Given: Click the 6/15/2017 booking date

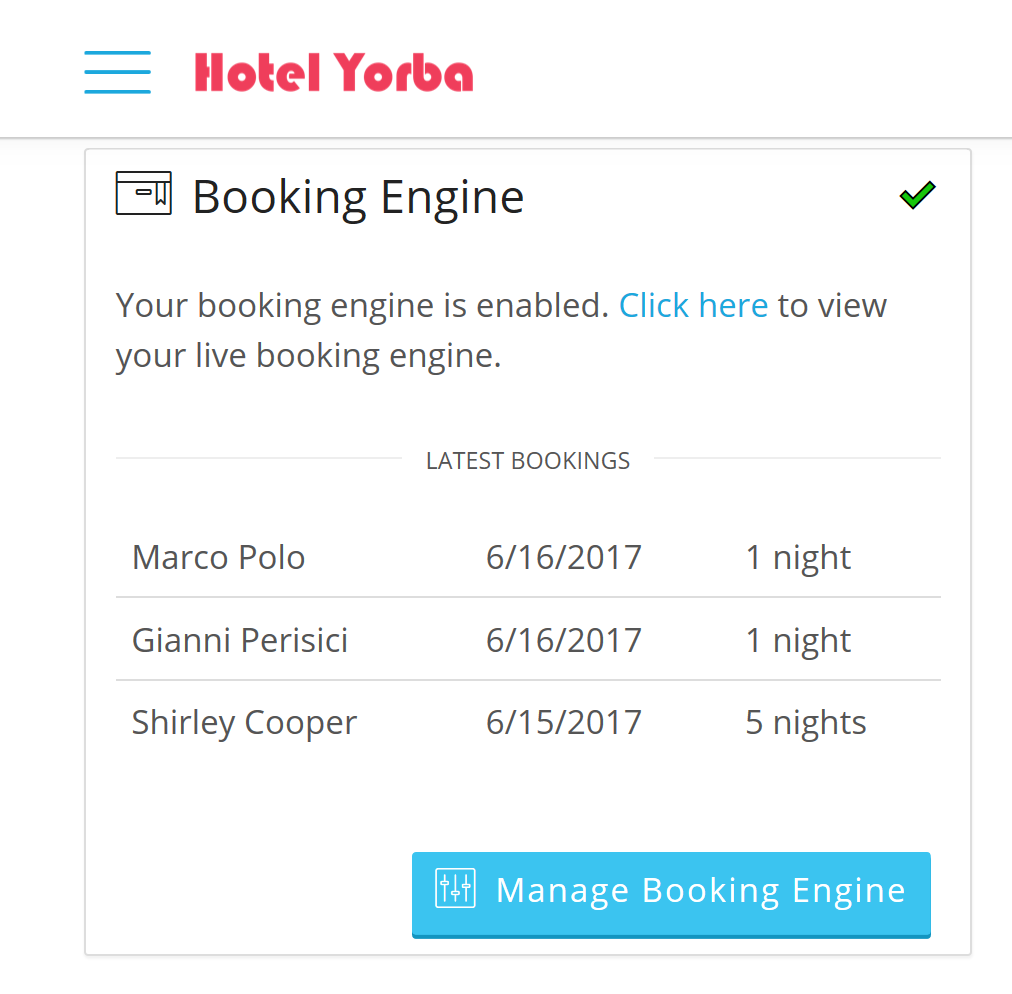Looking at the screenshot, I should click(563, 722).
